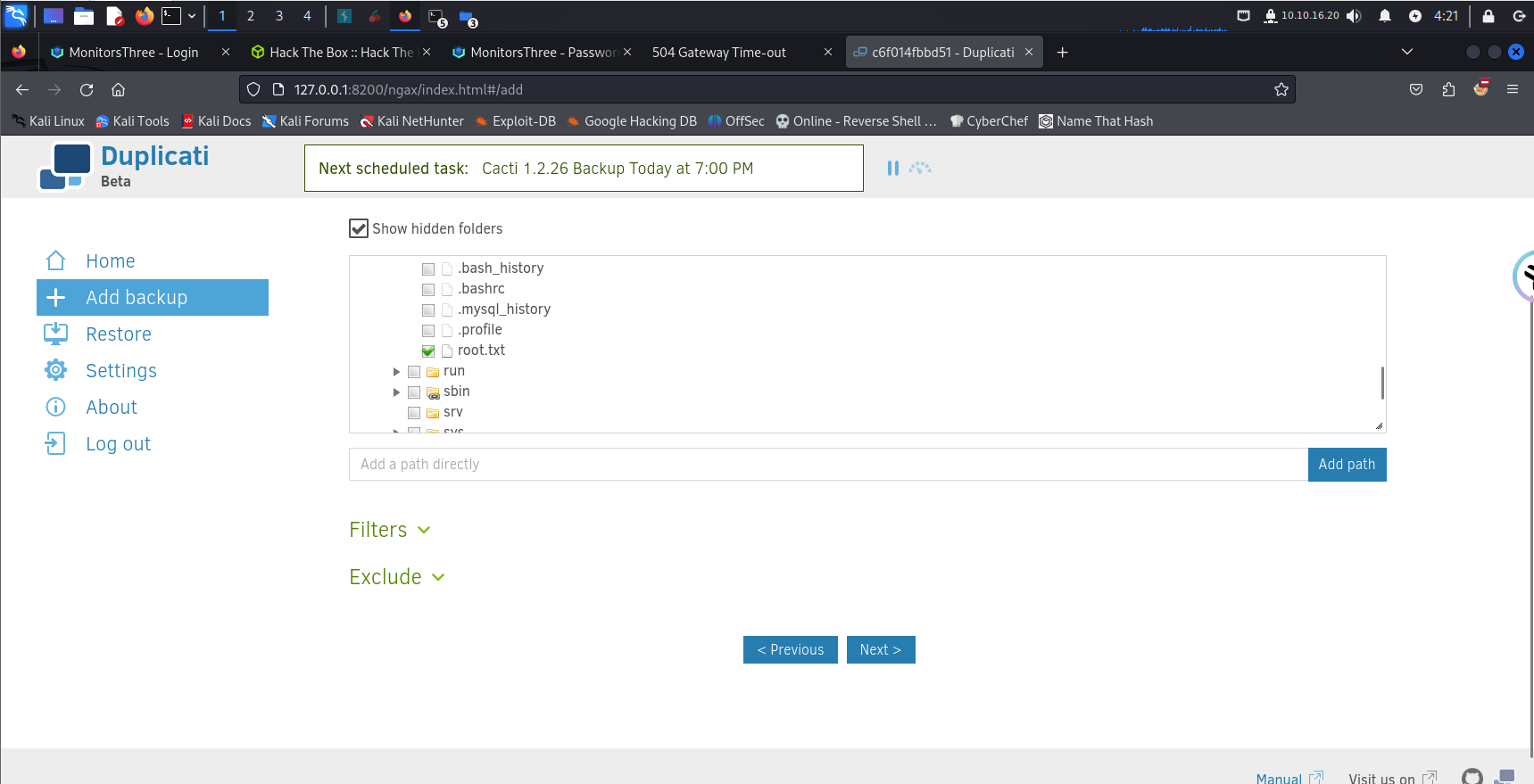Click the bookmark star in address bar

click(x=1281, y=89)
